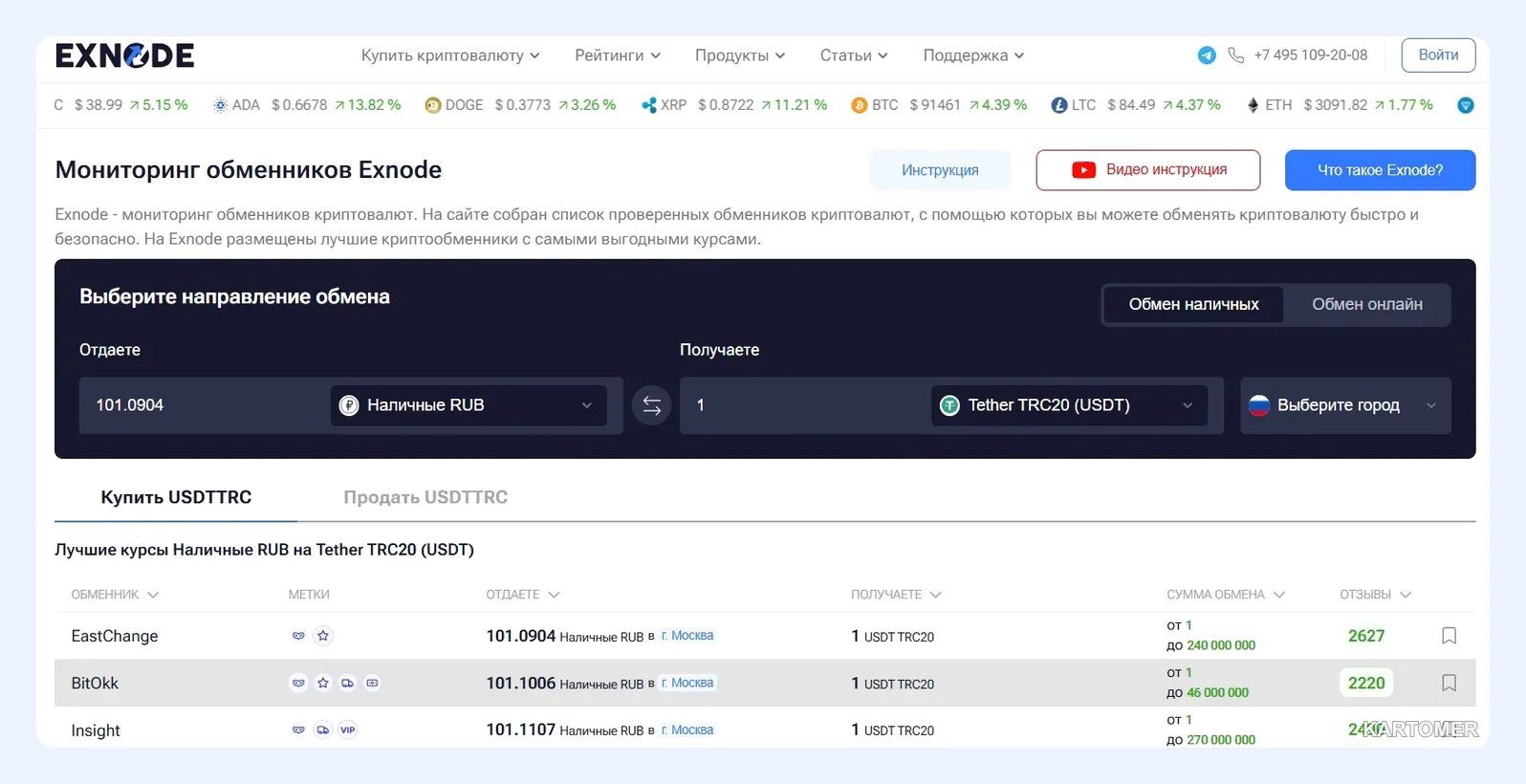Switch to Обмен онлайн mode
This screenshot has height=784, width=1526.
point(1366,304)
